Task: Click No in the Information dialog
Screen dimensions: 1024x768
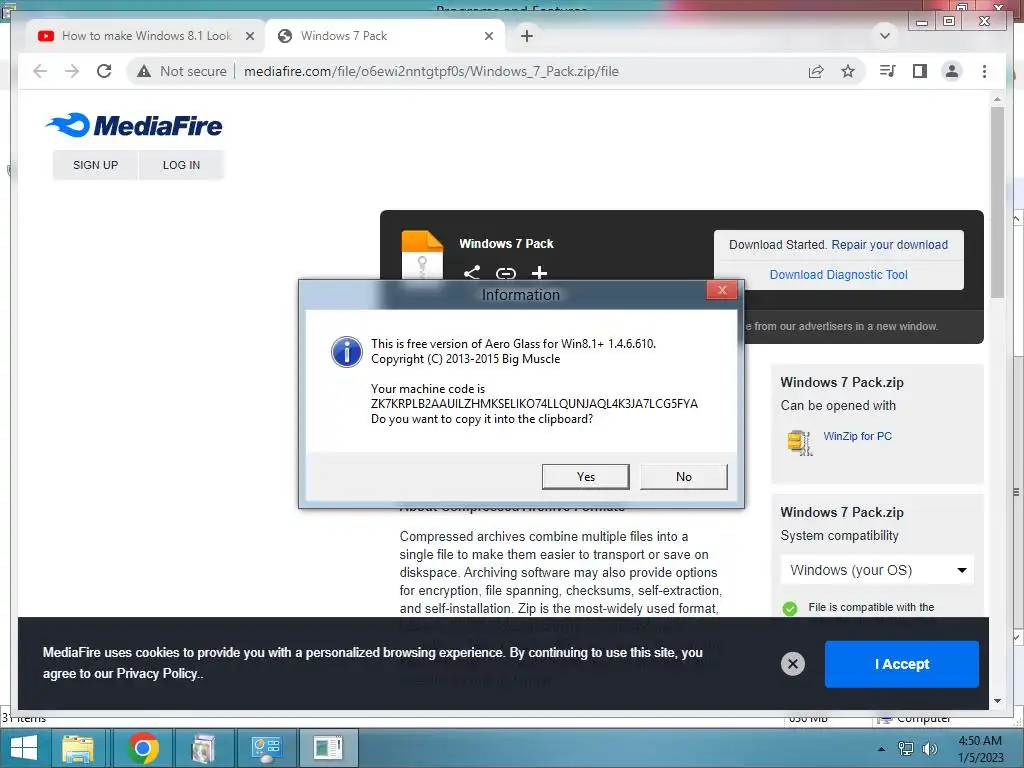Action: click(x=684, y=477)
